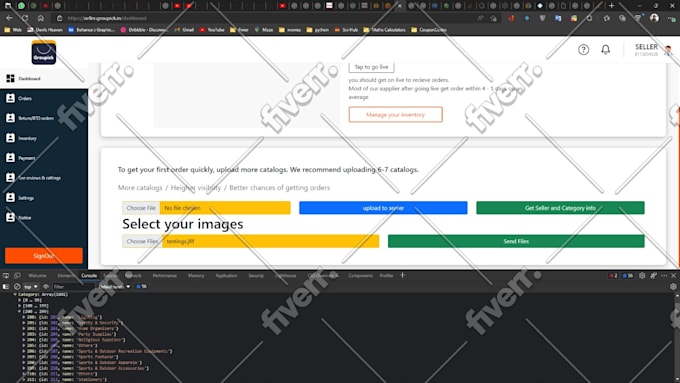
Task: Open the Default levels dropdown
Action: coord(114,286)
